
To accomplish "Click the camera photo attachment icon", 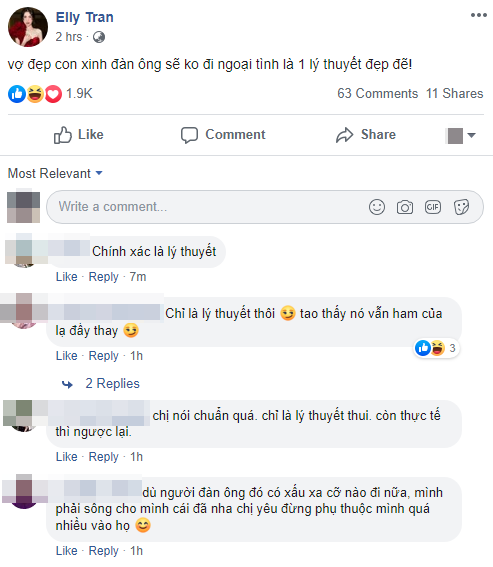I will [404, 207].
